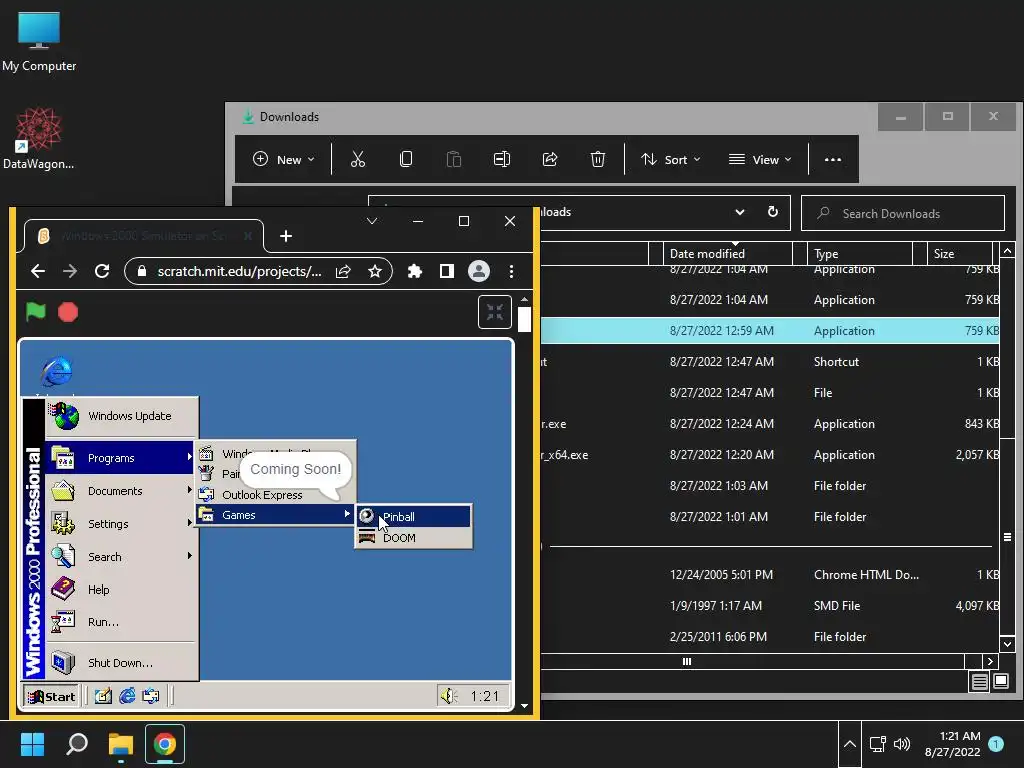Click the Search Downloads field
Image resolution: width=1024 pixels, height=768 pixels.
[903, 213]
